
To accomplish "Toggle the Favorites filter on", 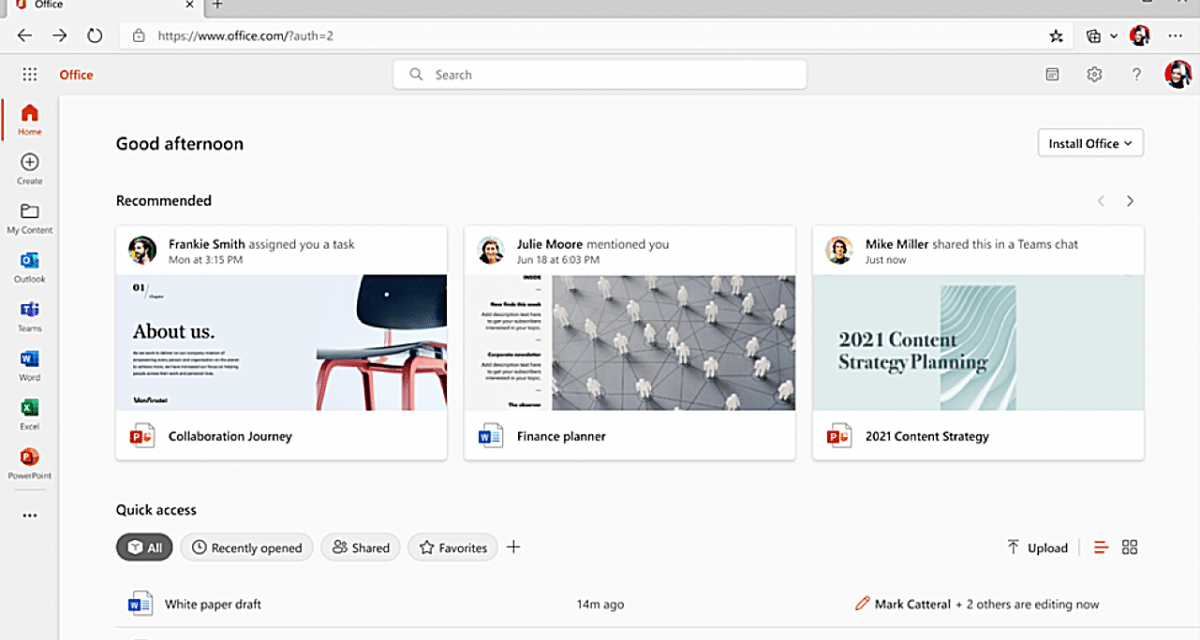I will [452, 547].
